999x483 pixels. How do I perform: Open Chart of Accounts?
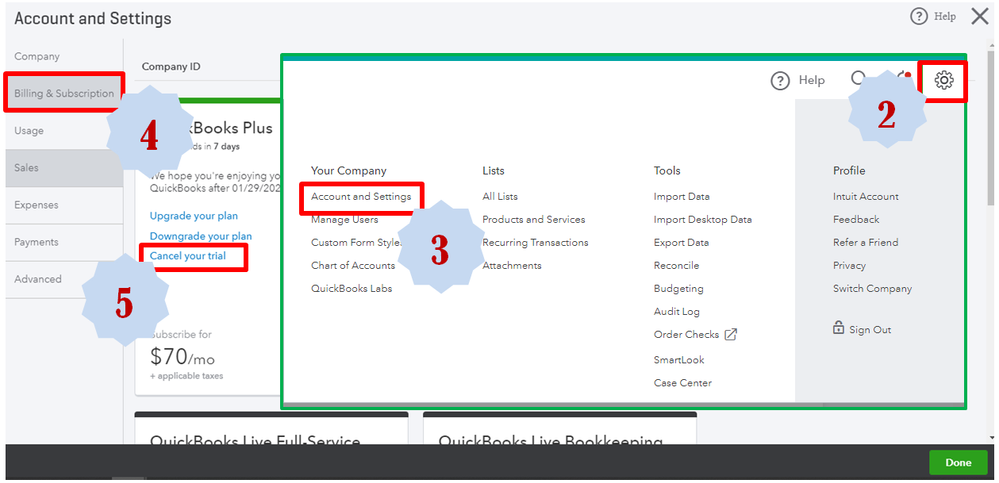pos(353,266)
